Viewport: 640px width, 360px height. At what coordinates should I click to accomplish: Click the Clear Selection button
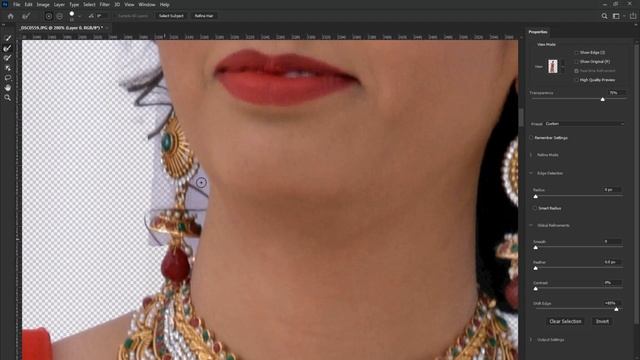(565, 322)
